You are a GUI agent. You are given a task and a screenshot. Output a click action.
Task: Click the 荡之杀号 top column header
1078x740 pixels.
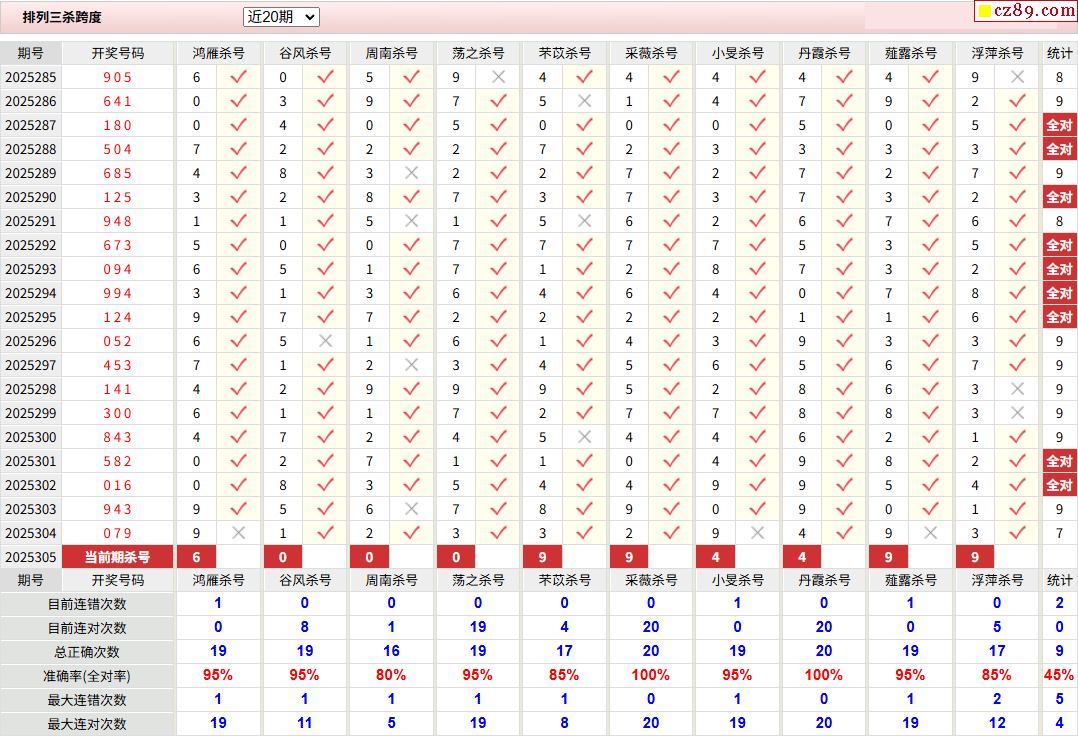point(478,54)
